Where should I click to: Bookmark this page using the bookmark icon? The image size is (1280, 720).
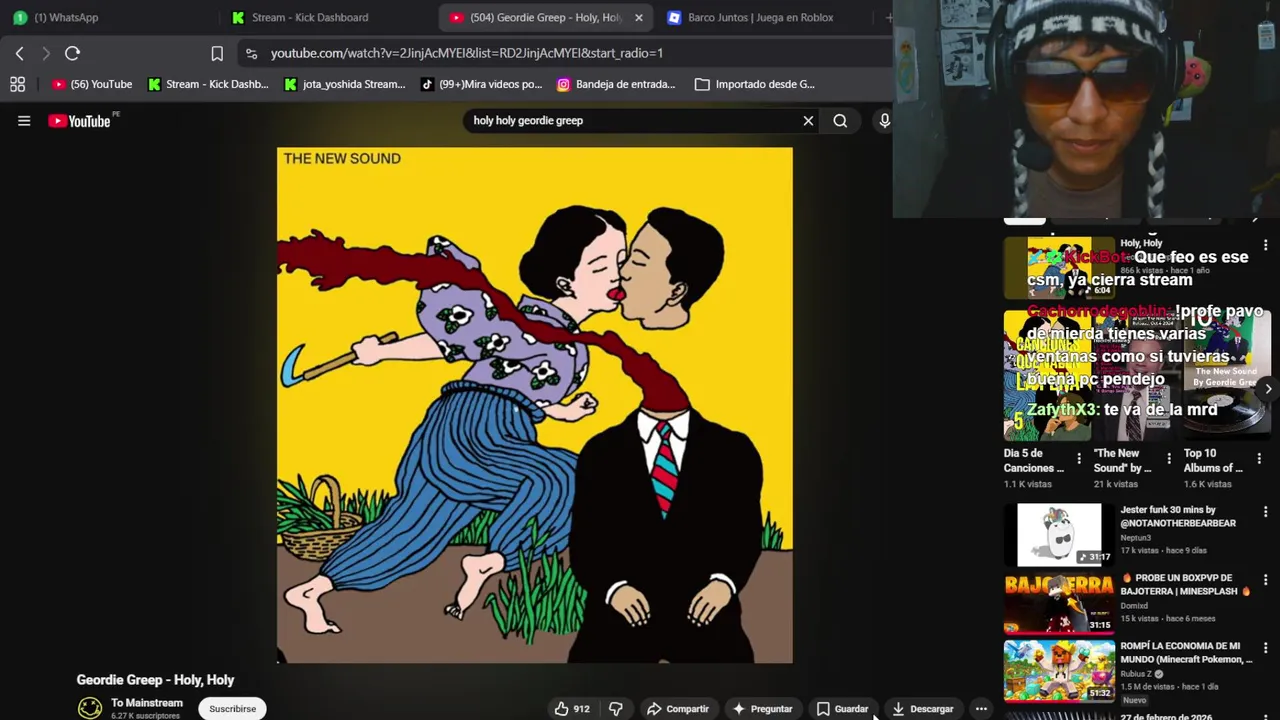(217, 53)
